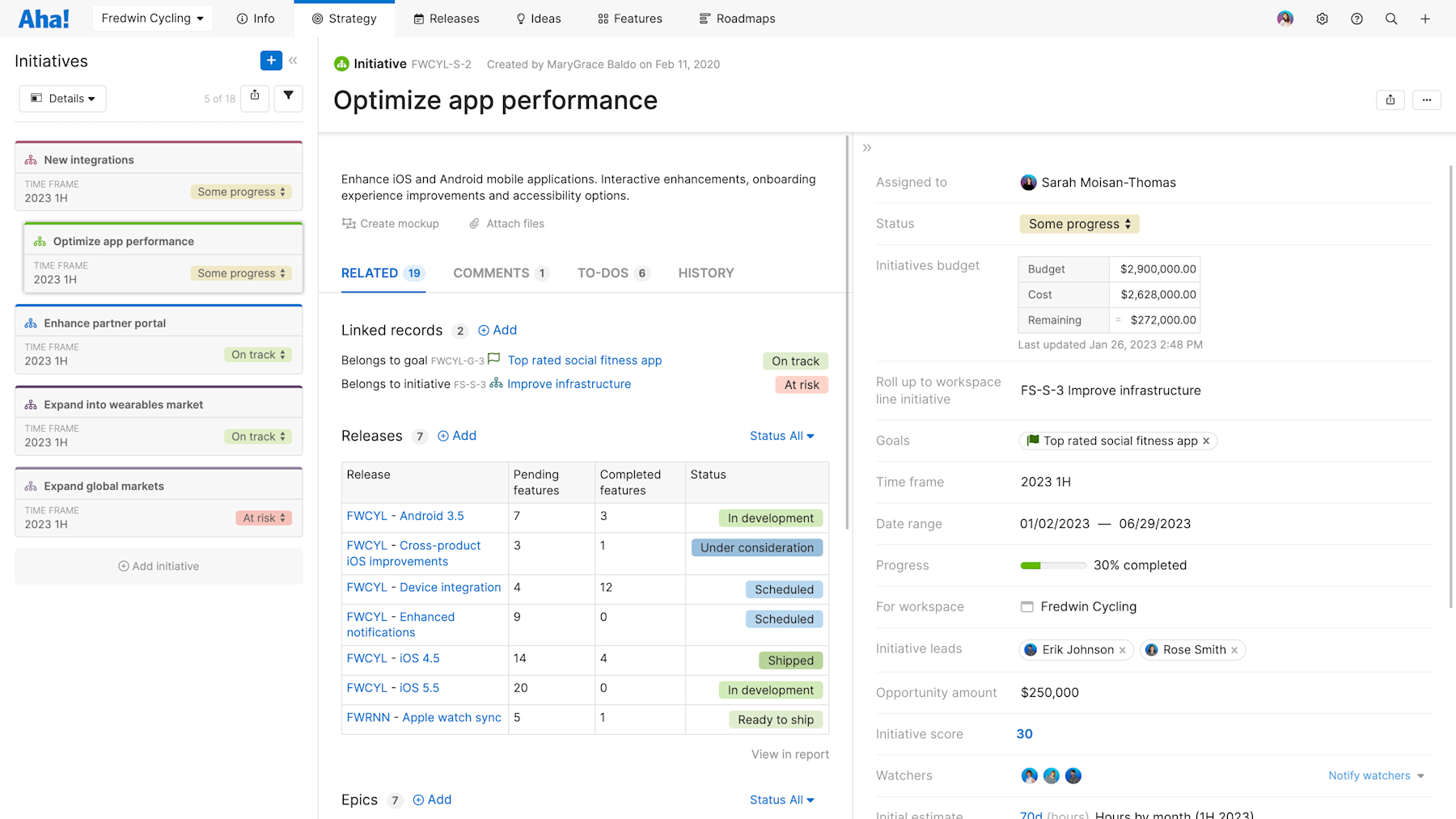Open the filter icon in the Initiatives panel
1456x819 pixels.
(288, 98)
